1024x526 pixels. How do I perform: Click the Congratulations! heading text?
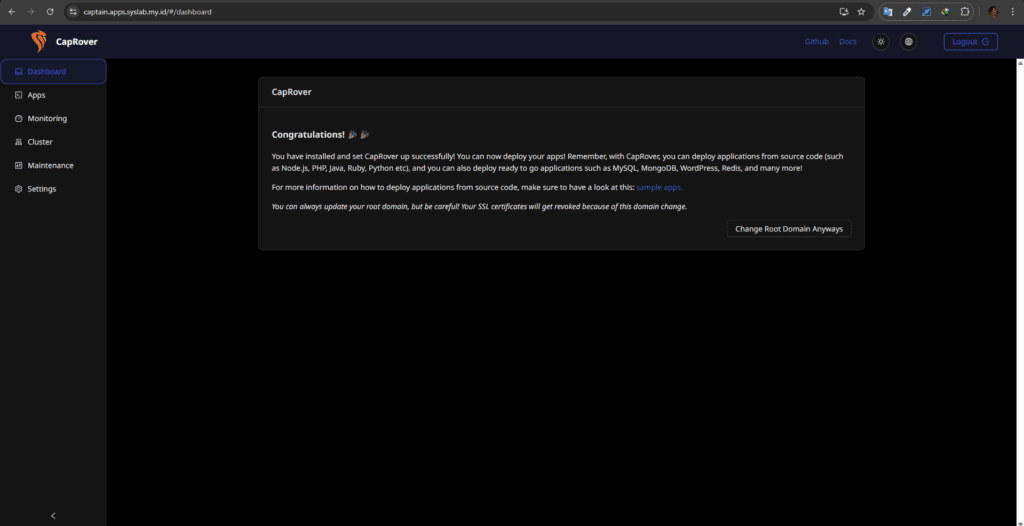(x=308, y=135)
